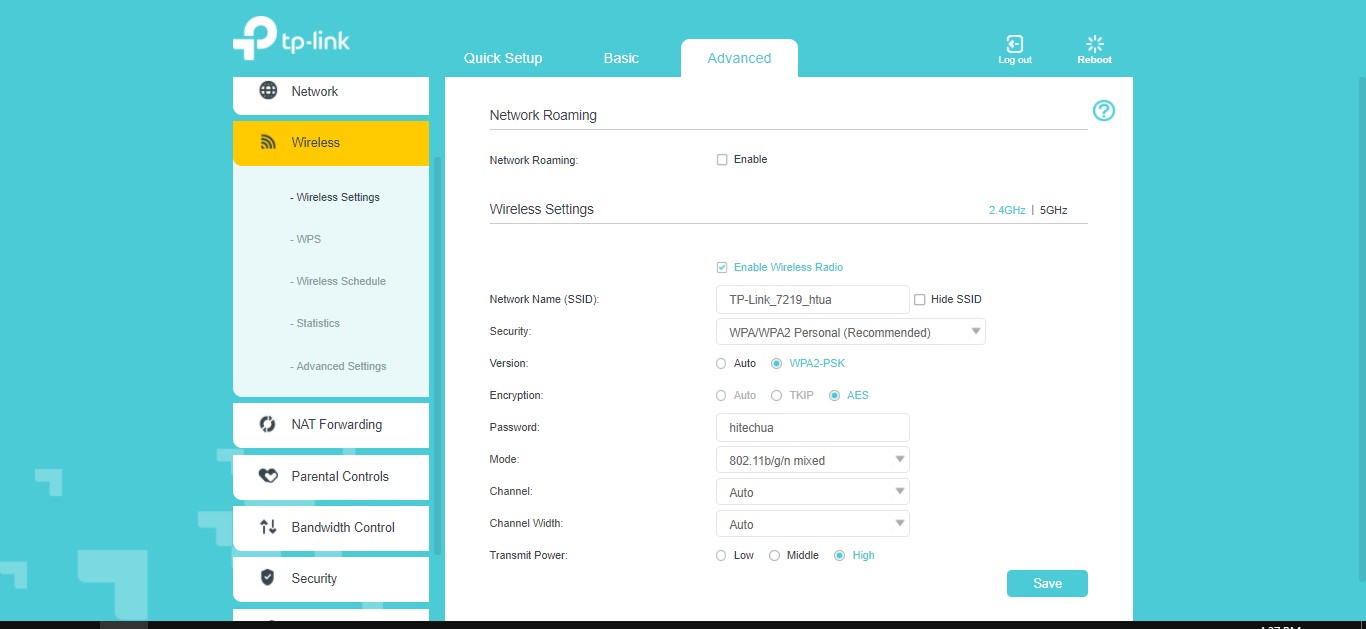Open the Mode dropdown
Viewport: 1366px width, 629px height.
pos(812,460)
